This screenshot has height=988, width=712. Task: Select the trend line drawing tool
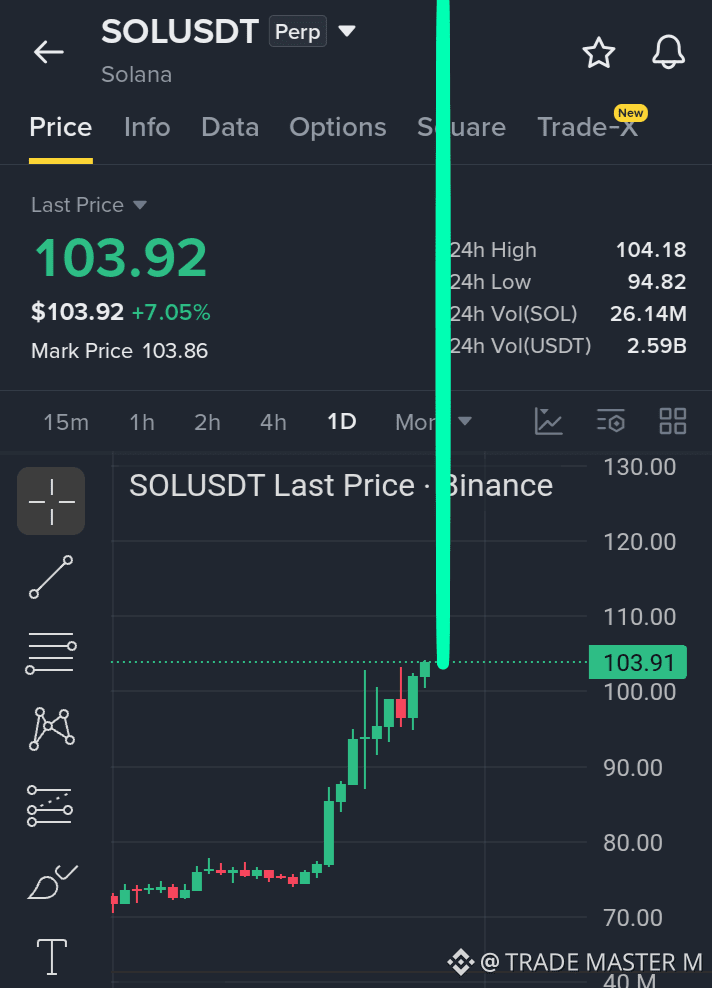tap(51, 577)
